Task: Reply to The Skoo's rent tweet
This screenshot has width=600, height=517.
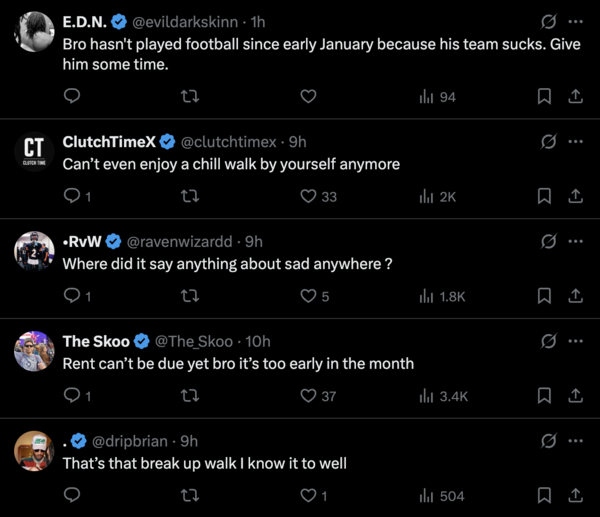Action: click(x=72, y=396)
